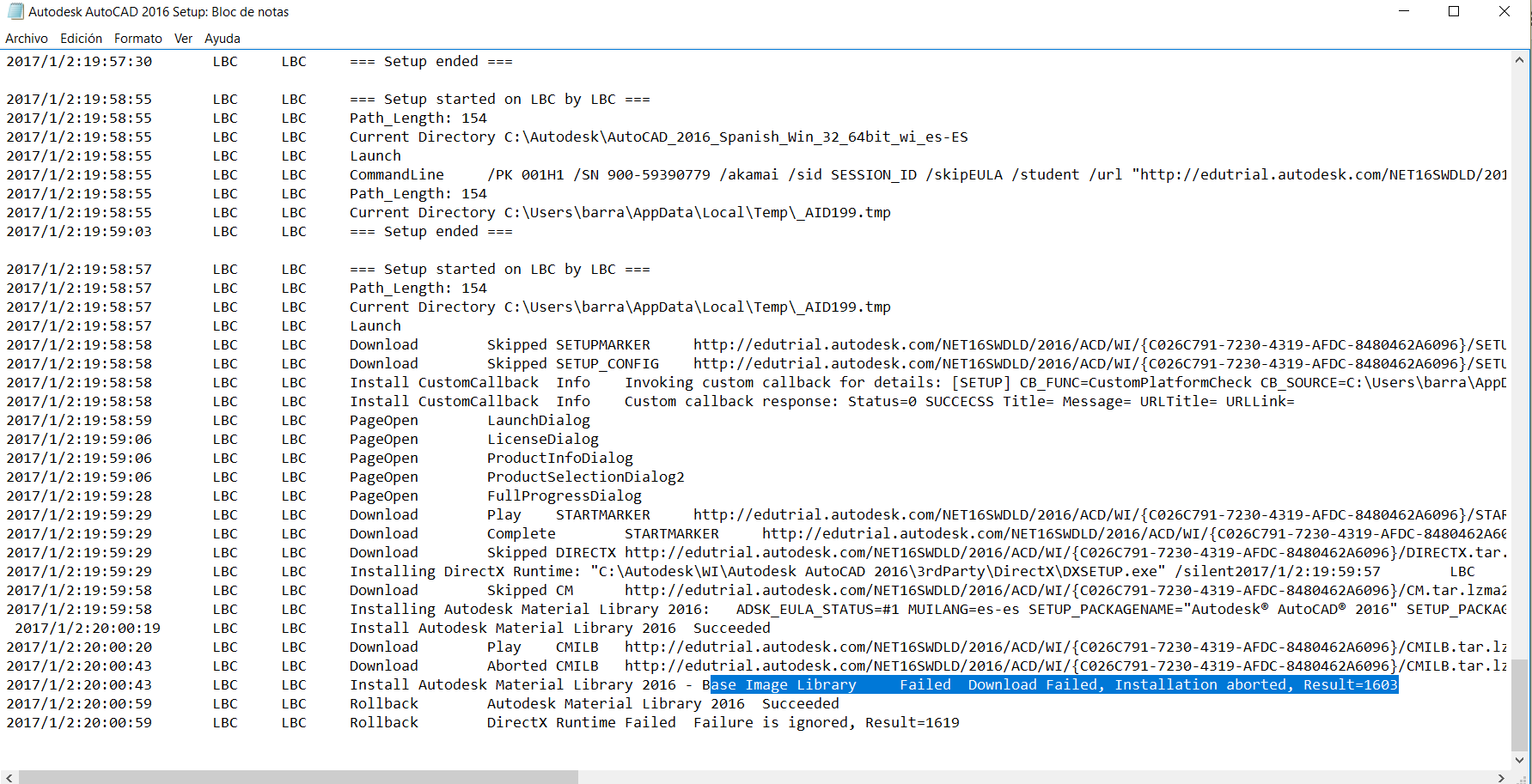The width and height of the screenshot is (1532, 784).
Task: Click the word Complete before STARTMARKER
Action: [x=522, y=534]
